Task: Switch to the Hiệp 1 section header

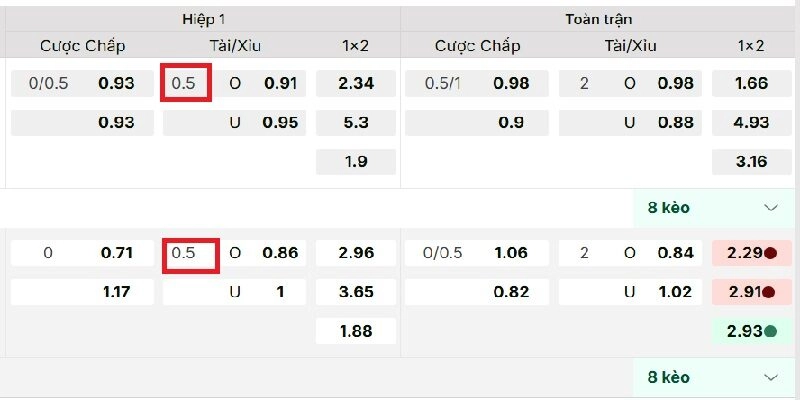Action: point(203,19)
